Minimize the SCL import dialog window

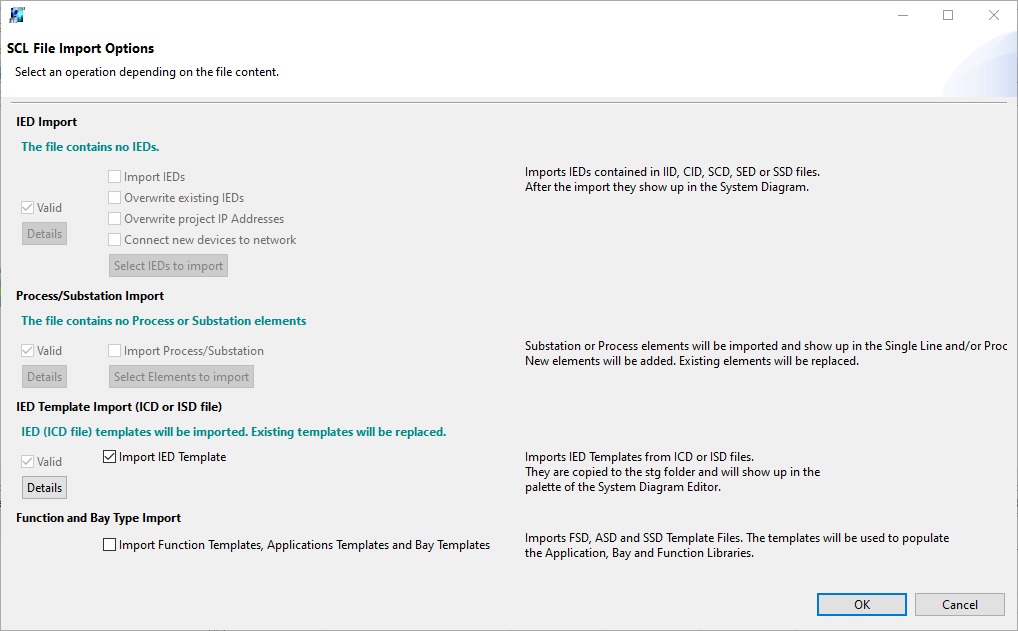(902, 15)
